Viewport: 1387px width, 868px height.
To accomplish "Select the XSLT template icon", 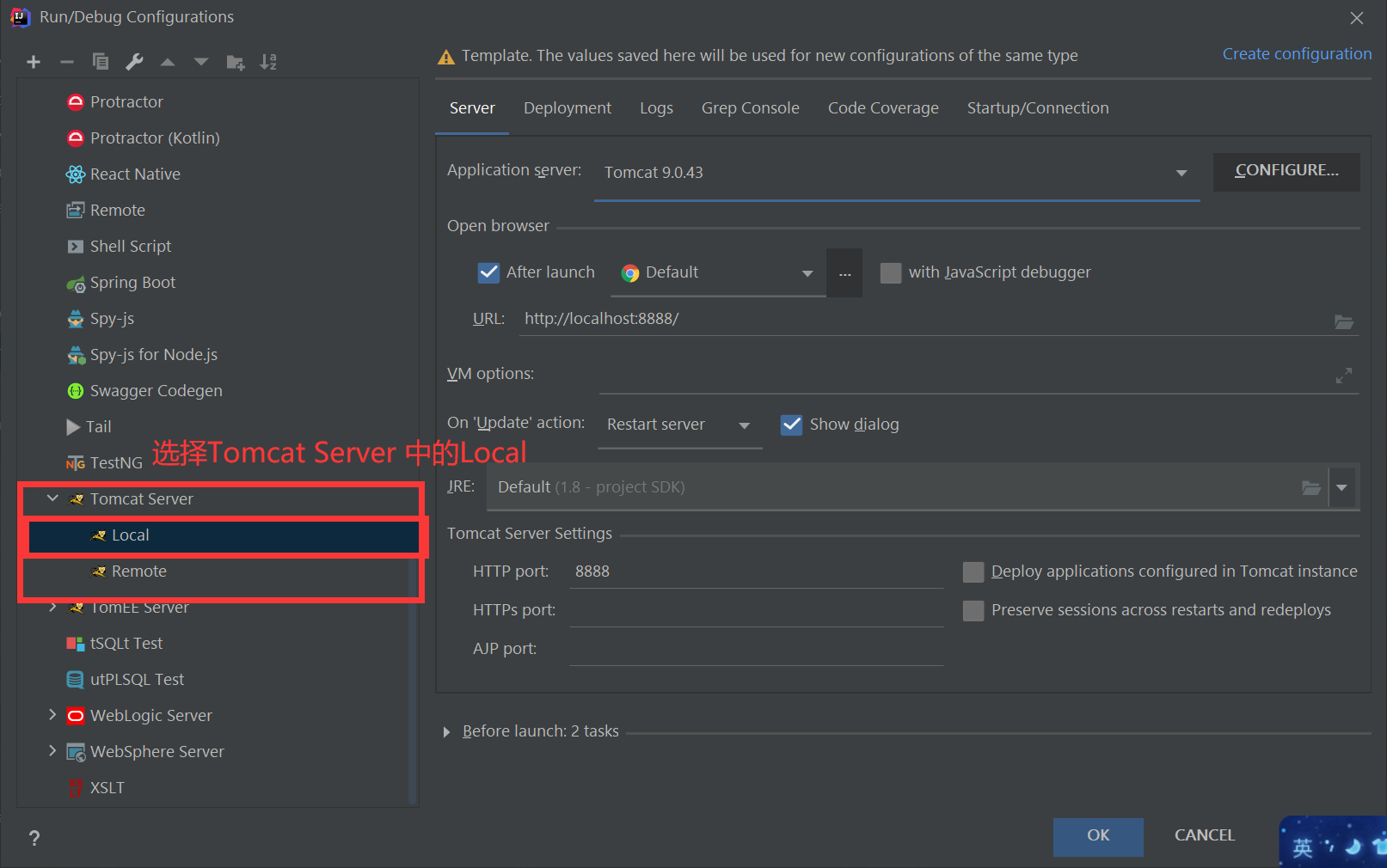I will [x=76, y=788].
